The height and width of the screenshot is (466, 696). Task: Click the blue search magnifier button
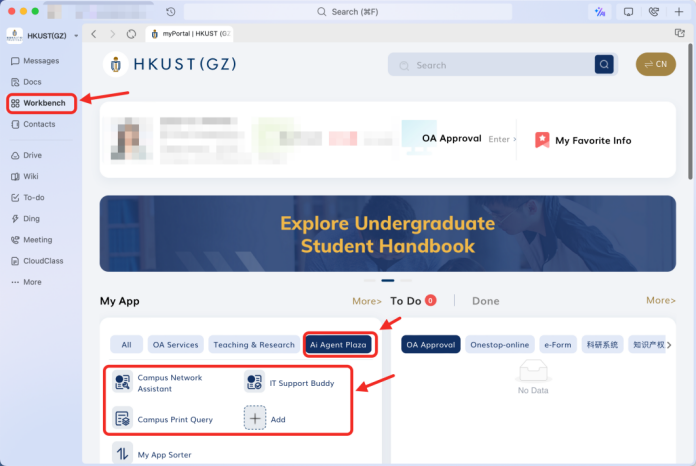click(x=604, y=65)
